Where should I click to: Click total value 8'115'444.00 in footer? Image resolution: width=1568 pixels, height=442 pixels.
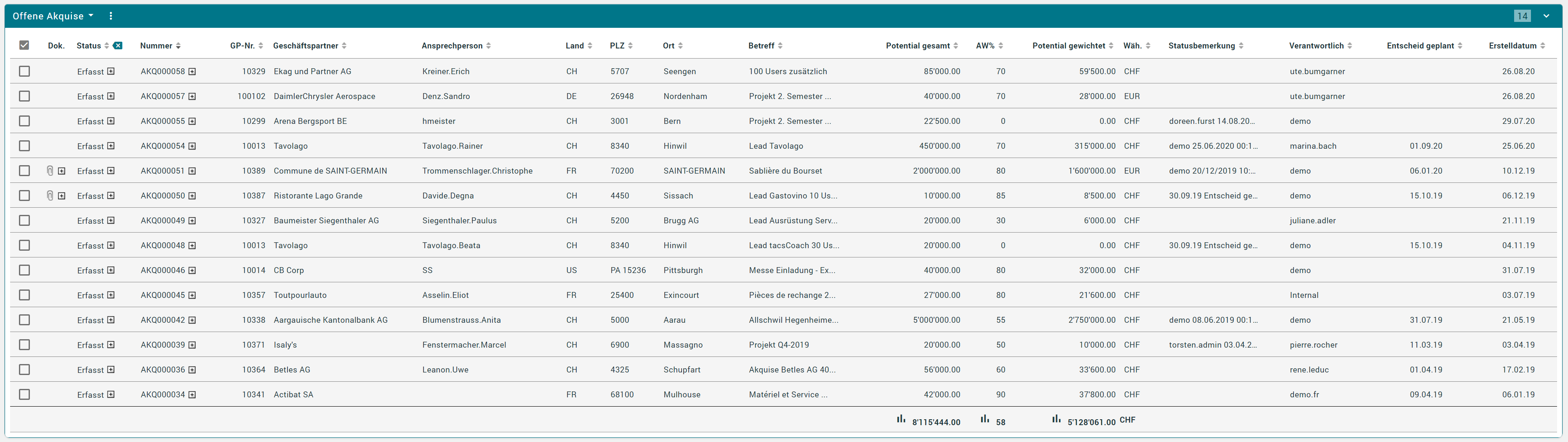point(936,422)
